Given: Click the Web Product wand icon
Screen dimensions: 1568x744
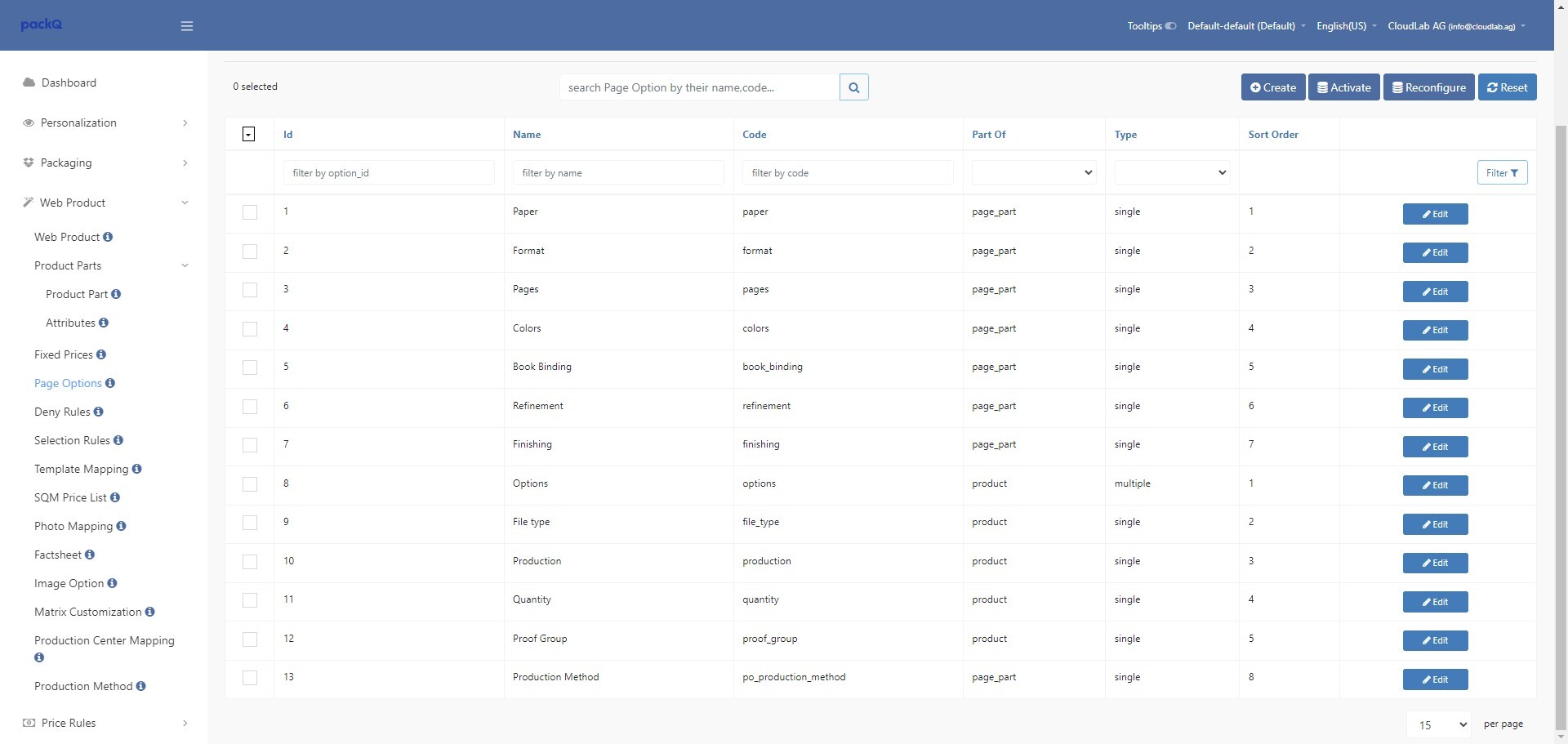Looking at the screenshot, I should (x=28, y=203).
